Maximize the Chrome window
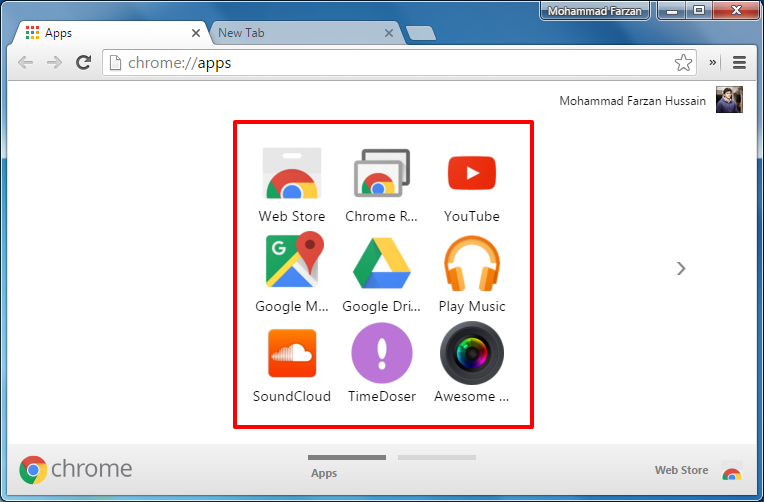The image size is (764, 502). (699, 10)
